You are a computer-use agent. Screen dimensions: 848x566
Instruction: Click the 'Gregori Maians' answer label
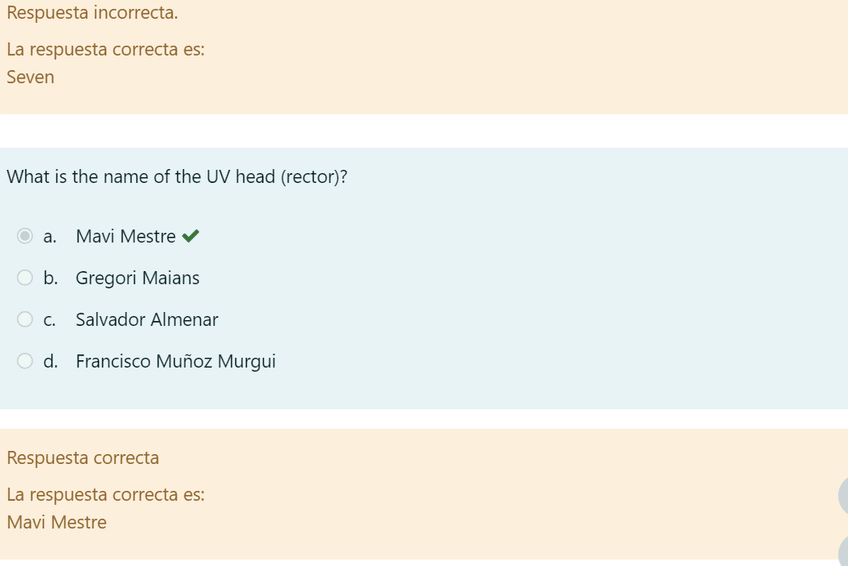138,278
